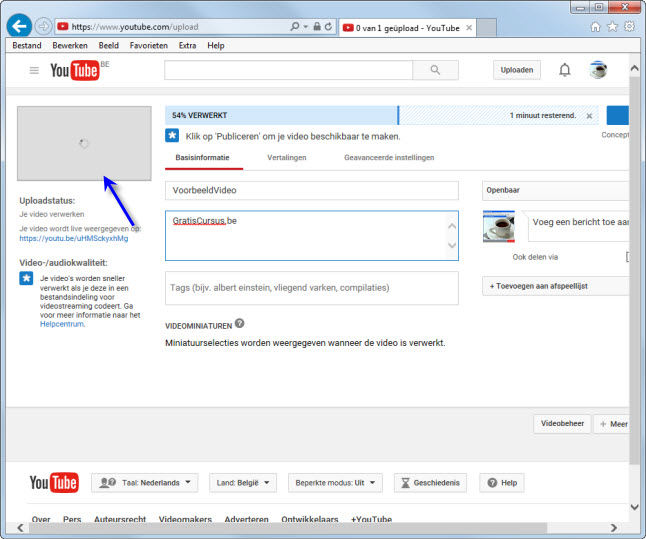Open the Bewerken menu

pyautogui.click(x=70, y=46)
